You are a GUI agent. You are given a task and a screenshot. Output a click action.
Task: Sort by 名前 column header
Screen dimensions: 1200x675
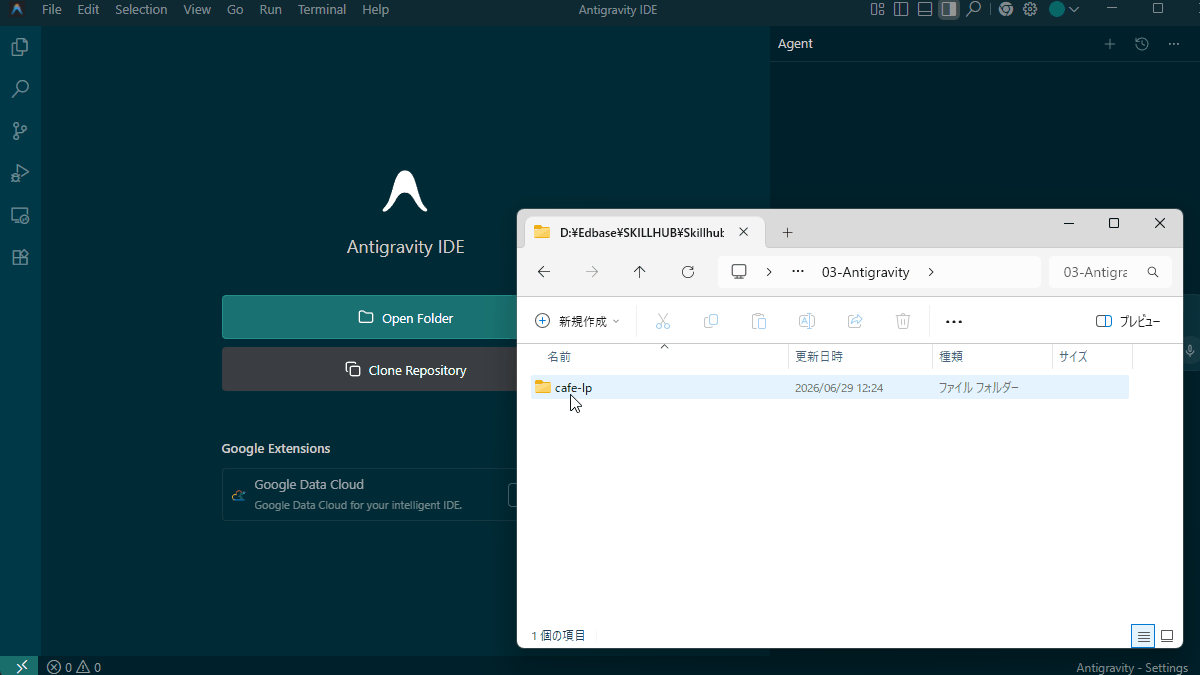tap(559, 357)
